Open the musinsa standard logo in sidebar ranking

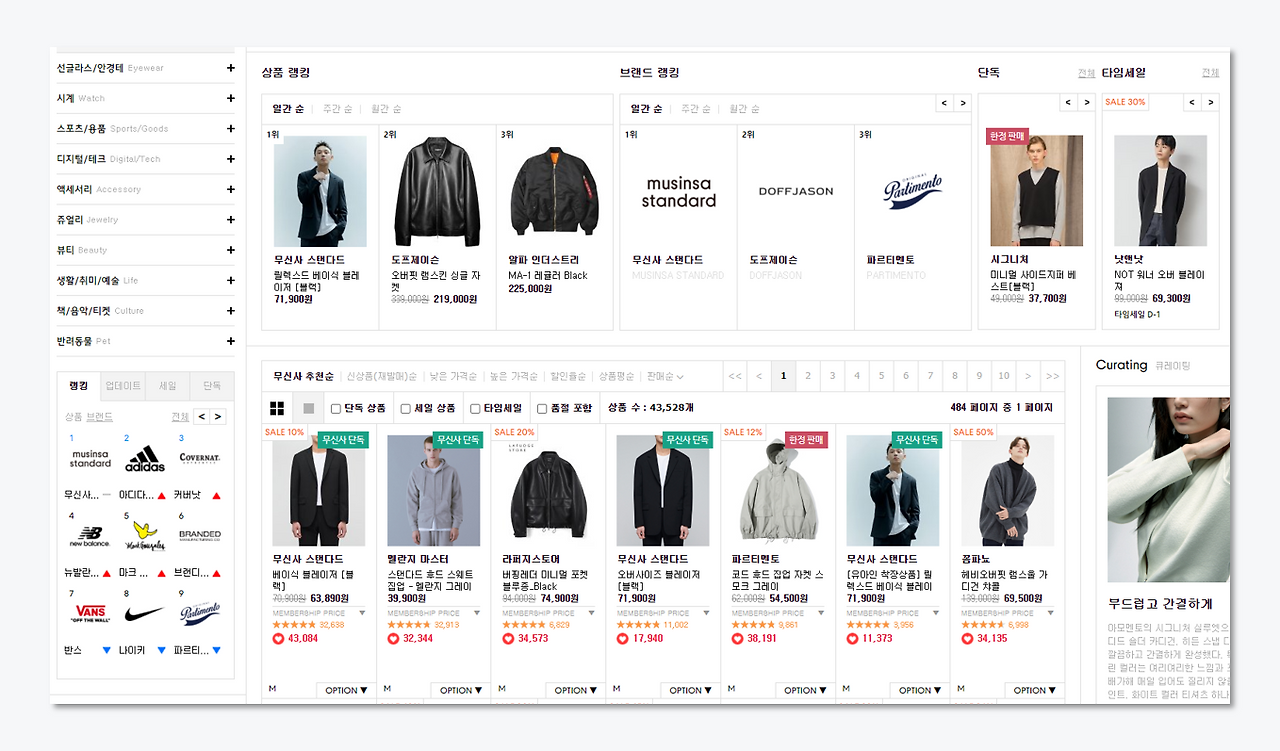pyautogui.click(x=90, y=459)
